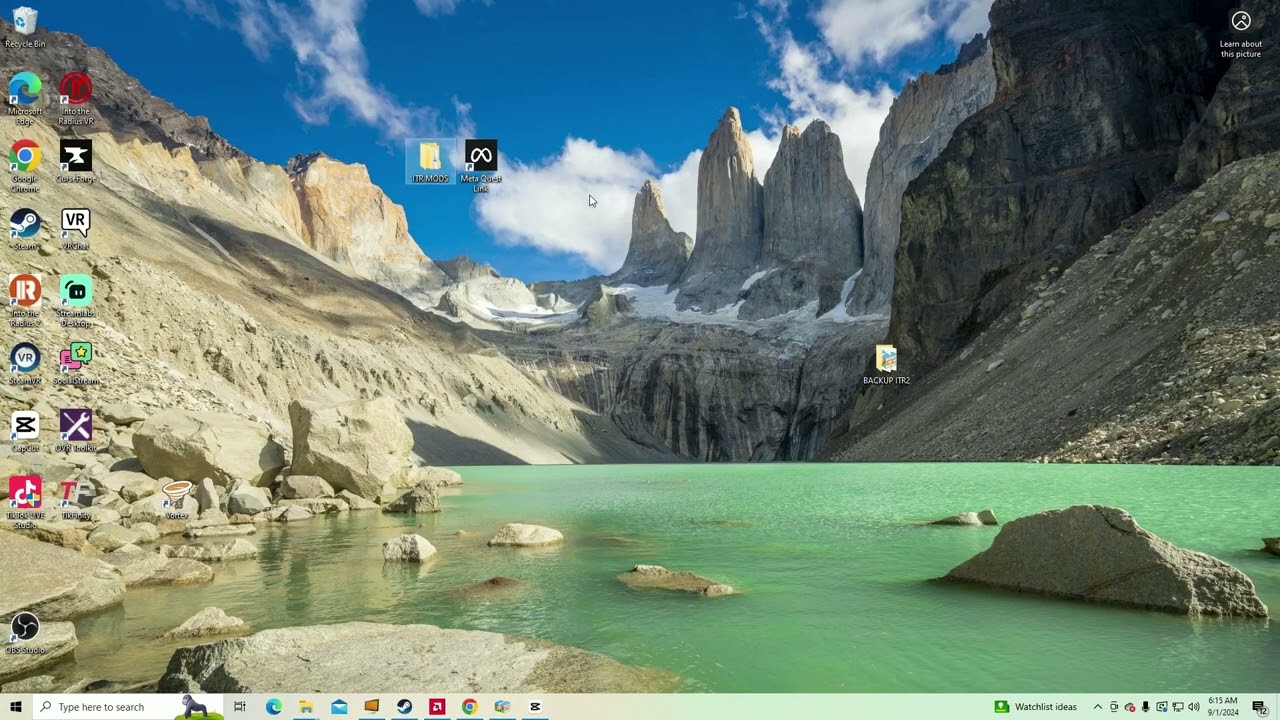1280x720 pixels.
Task: Open the orange monitor taskbar app
Action: 372,707
